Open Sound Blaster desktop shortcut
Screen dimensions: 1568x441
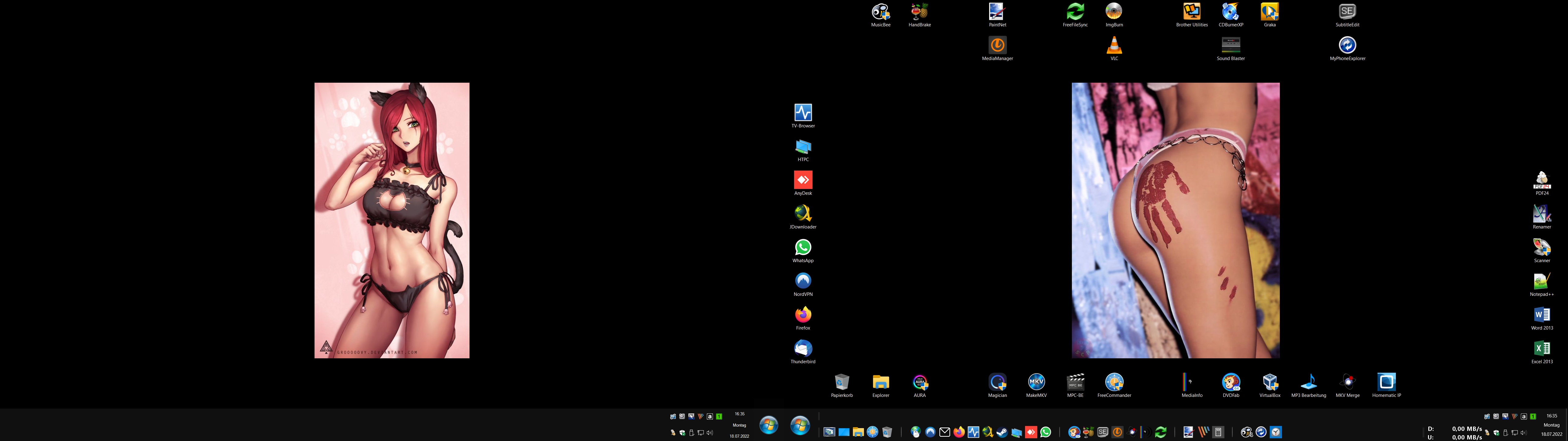click(x=1231, y=49)
